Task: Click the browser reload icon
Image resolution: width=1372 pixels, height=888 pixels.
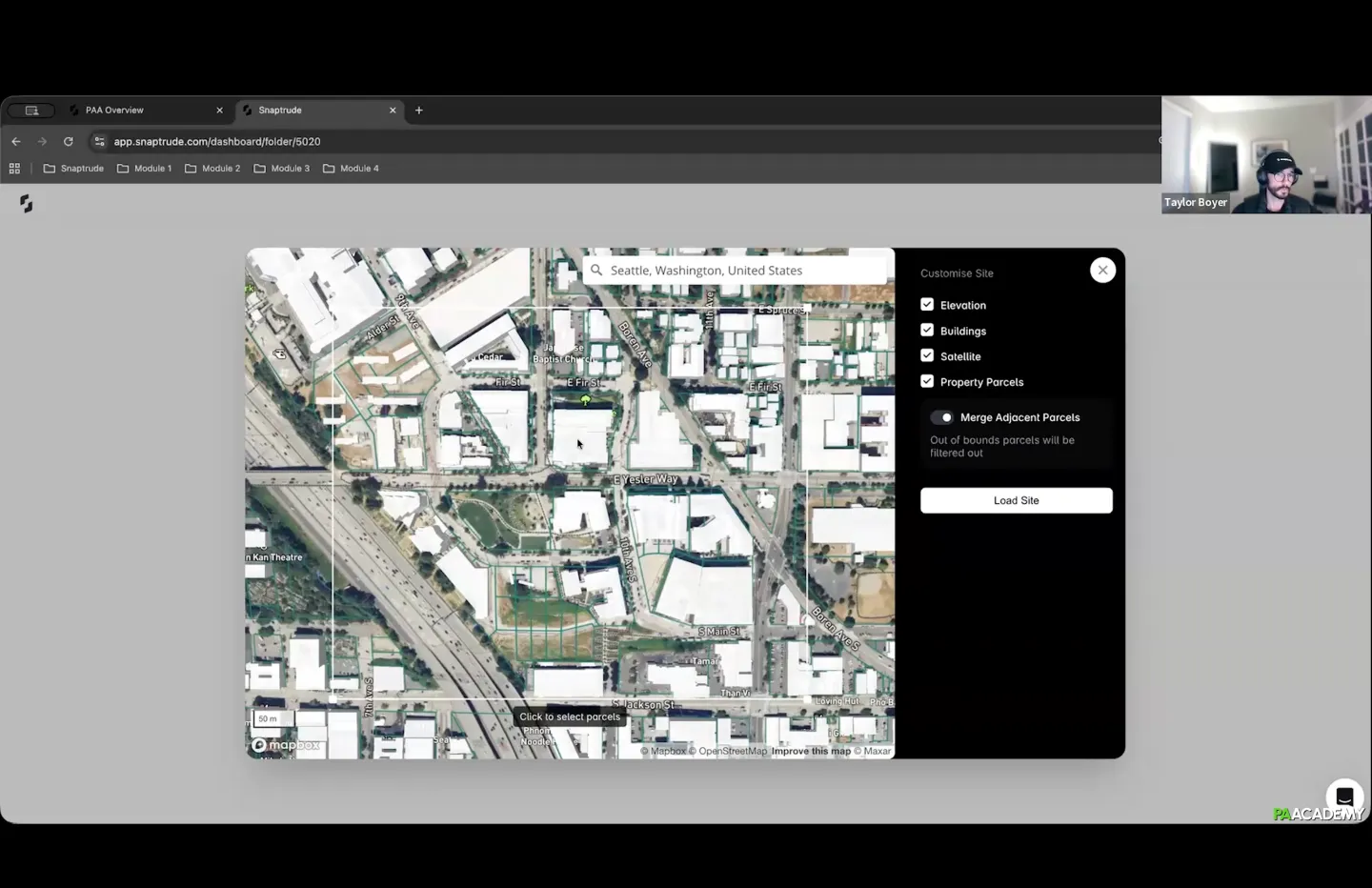Action: point(69,142)
